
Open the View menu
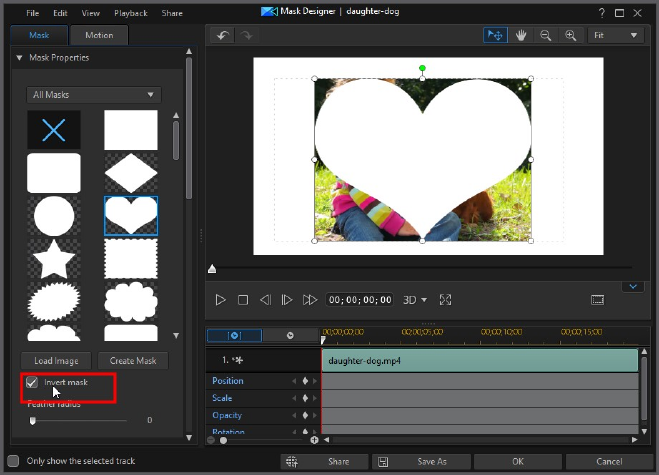(90, 13)
